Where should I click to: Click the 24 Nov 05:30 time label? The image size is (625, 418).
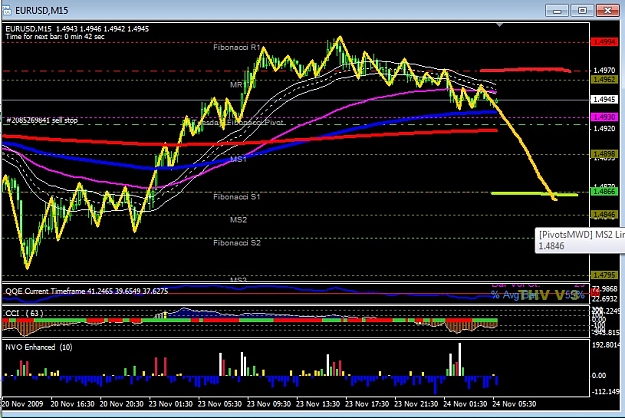(x=514, y=404)
